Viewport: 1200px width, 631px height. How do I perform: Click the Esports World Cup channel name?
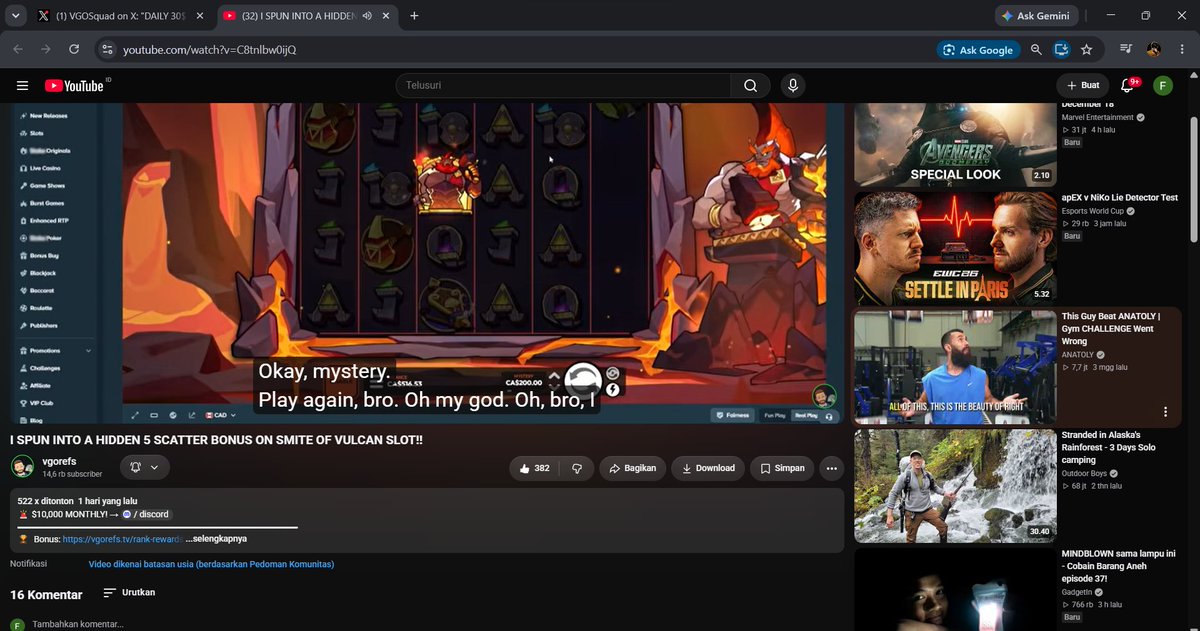pyautogui.click(x=1094, y=211)
